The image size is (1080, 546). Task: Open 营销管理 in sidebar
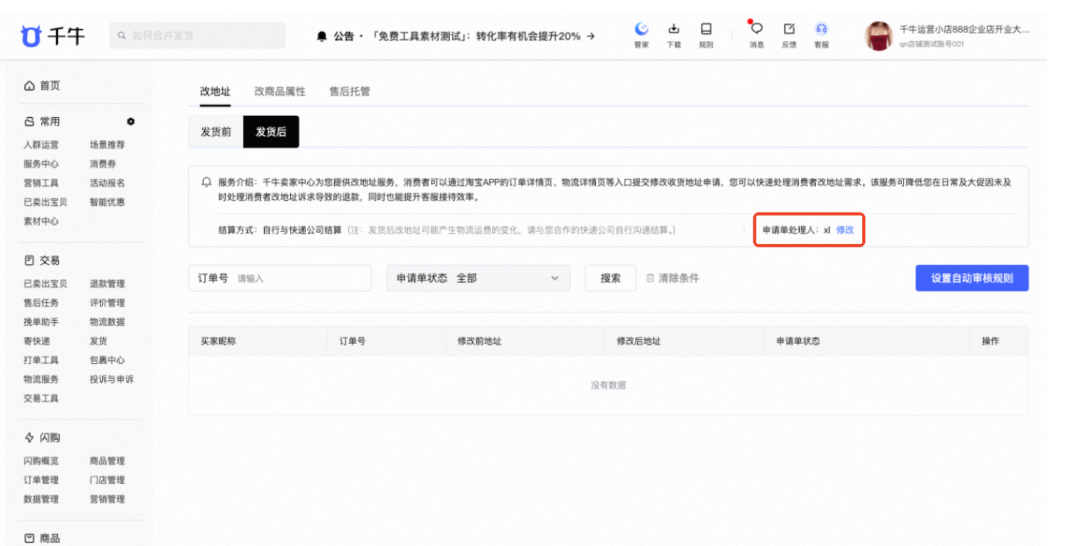coord(107,499)
